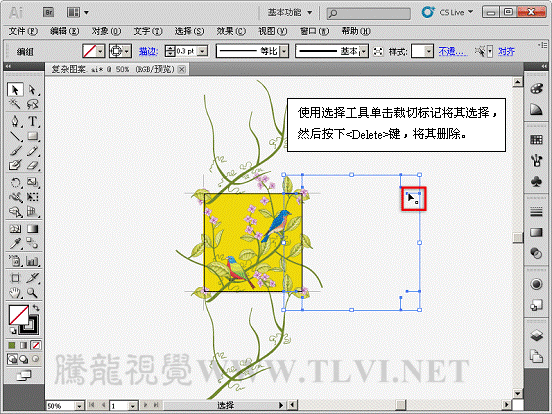
Task: Swap fill and stroke colors
Action: tap(36, 308)
